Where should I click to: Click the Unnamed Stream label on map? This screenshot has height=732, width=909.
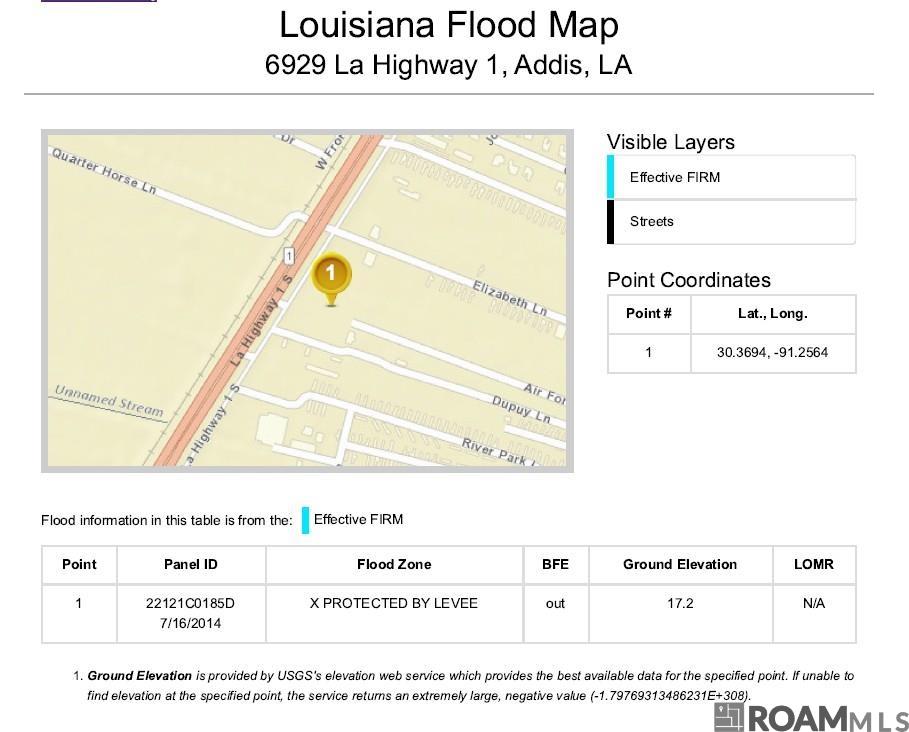[109, 401]
